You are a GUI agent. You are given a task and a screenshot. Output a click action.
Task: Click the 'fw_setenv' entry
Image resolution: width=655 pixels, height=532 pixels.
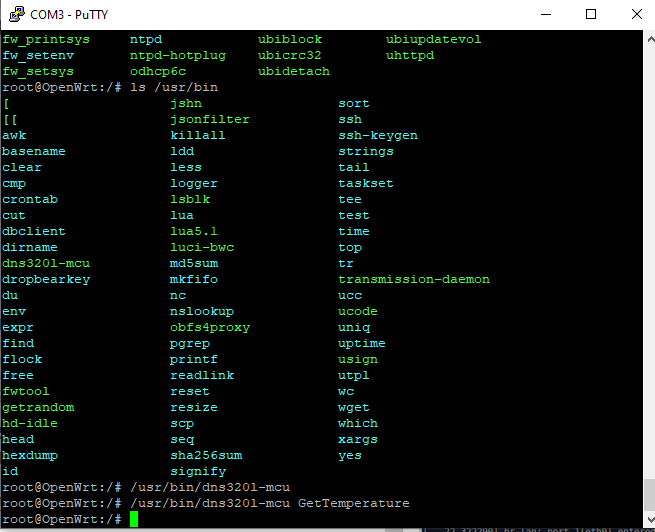(38, 56)
